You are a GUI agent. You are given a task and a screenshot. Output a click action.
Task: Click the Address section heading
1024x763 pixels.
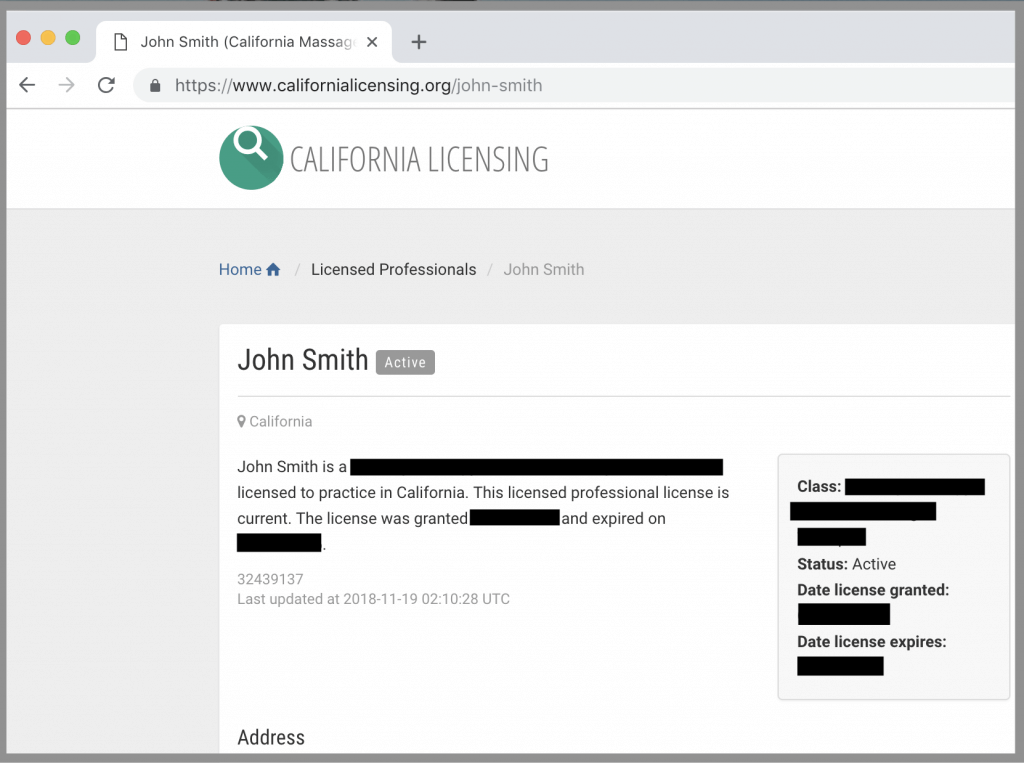271,738
